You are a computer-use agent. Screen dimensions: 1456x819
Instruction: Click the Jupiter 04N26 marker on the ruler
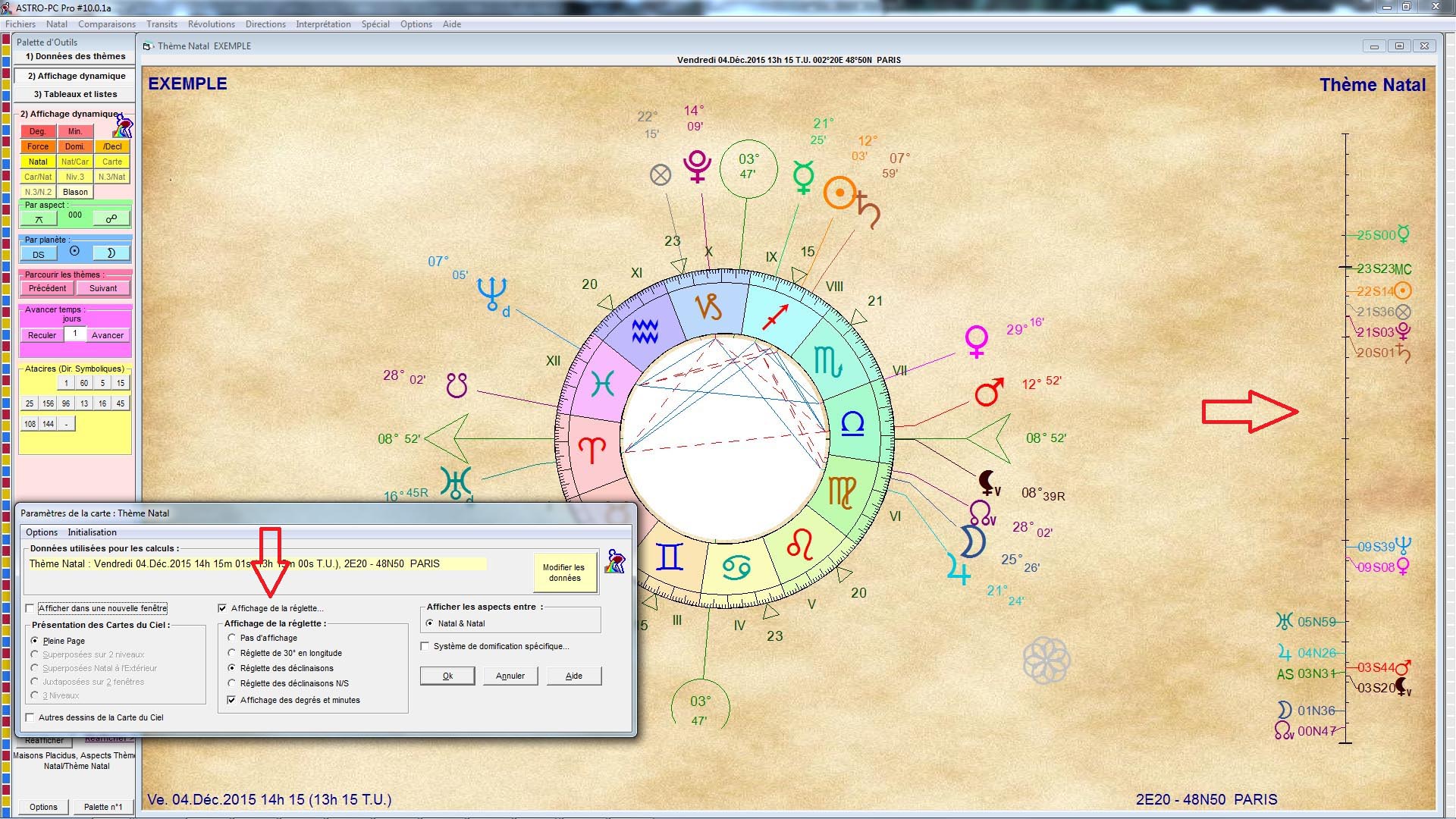[1307, 652]
